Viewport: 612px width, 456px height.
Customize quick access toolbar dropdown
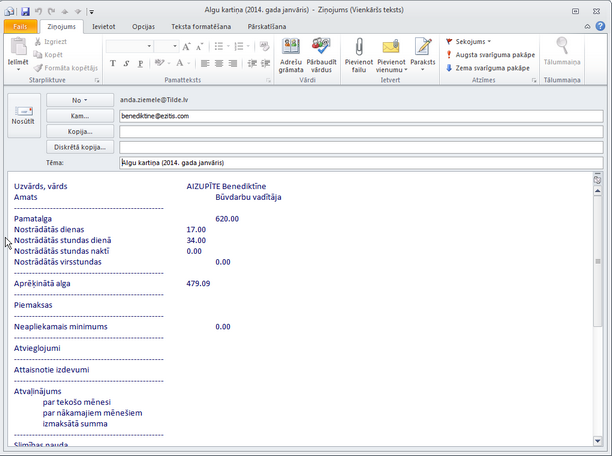click(x=92, y=12)
